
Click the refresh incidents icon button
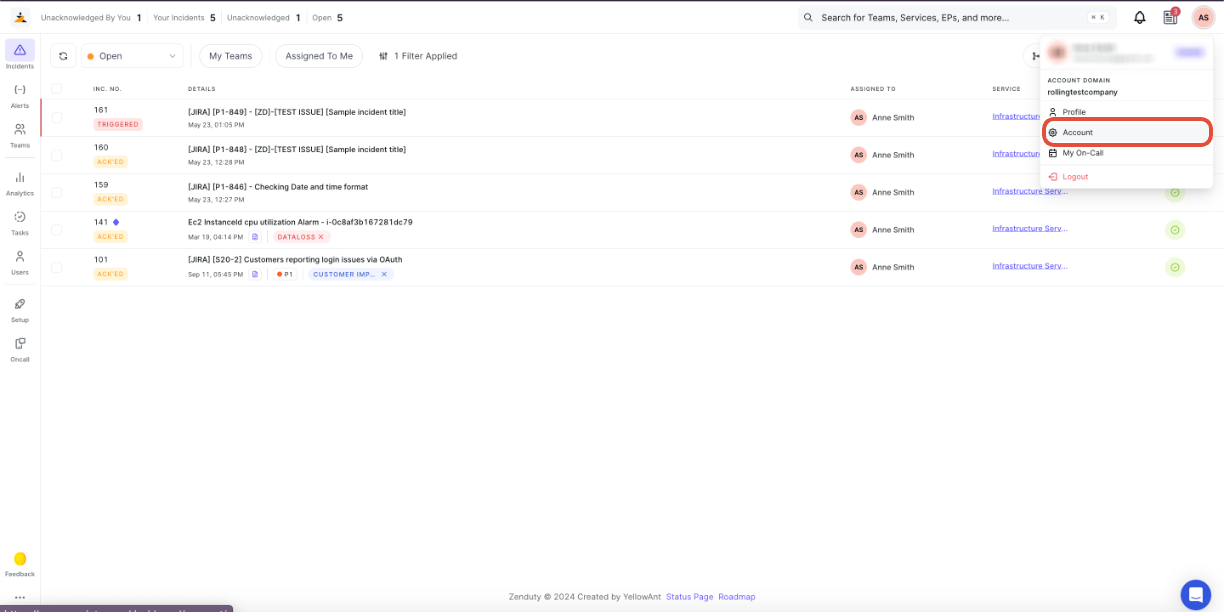[63, 56]
